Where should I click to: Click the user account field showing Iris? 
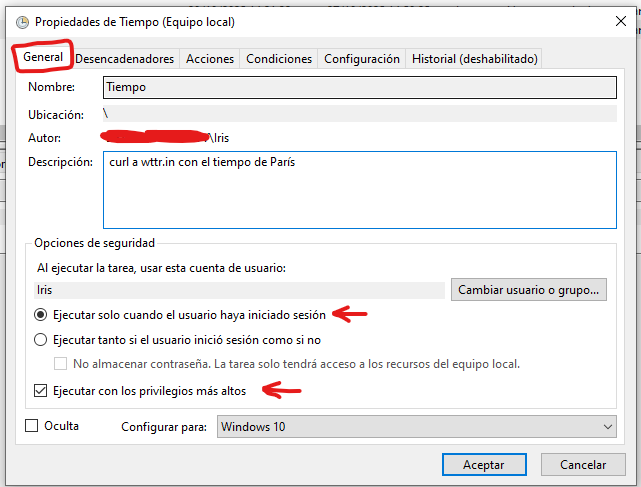tap(238, 290)
